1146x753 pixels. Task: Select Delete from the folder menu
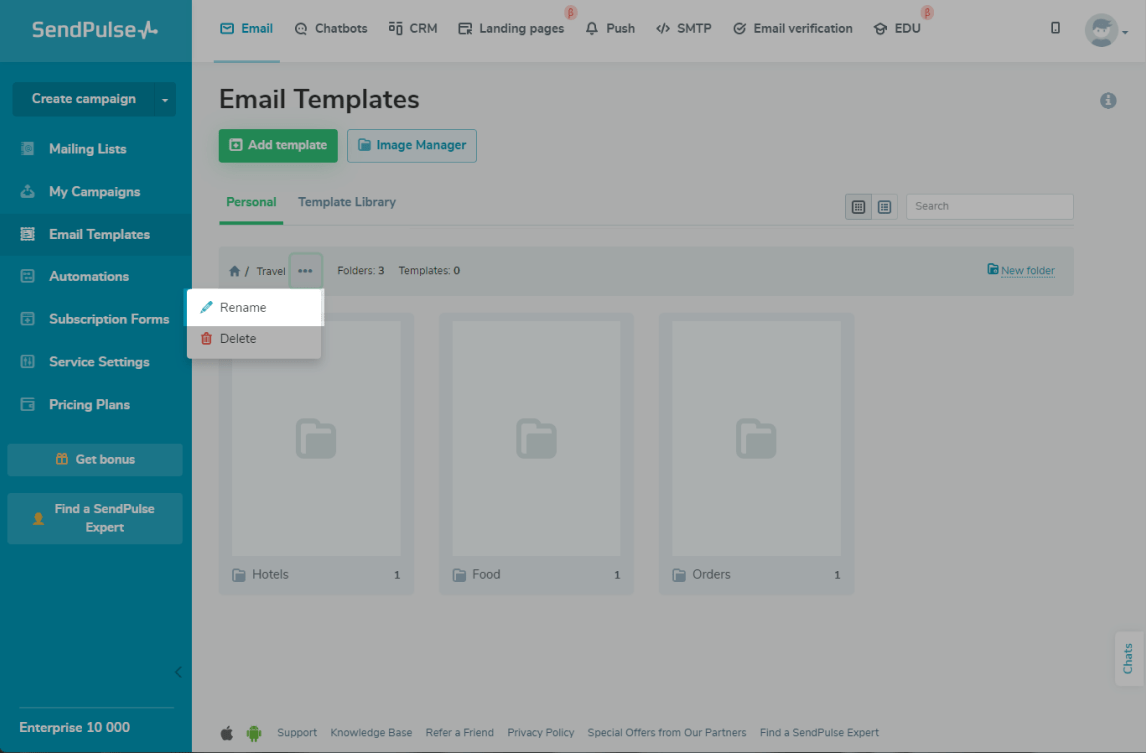point(254,339)
